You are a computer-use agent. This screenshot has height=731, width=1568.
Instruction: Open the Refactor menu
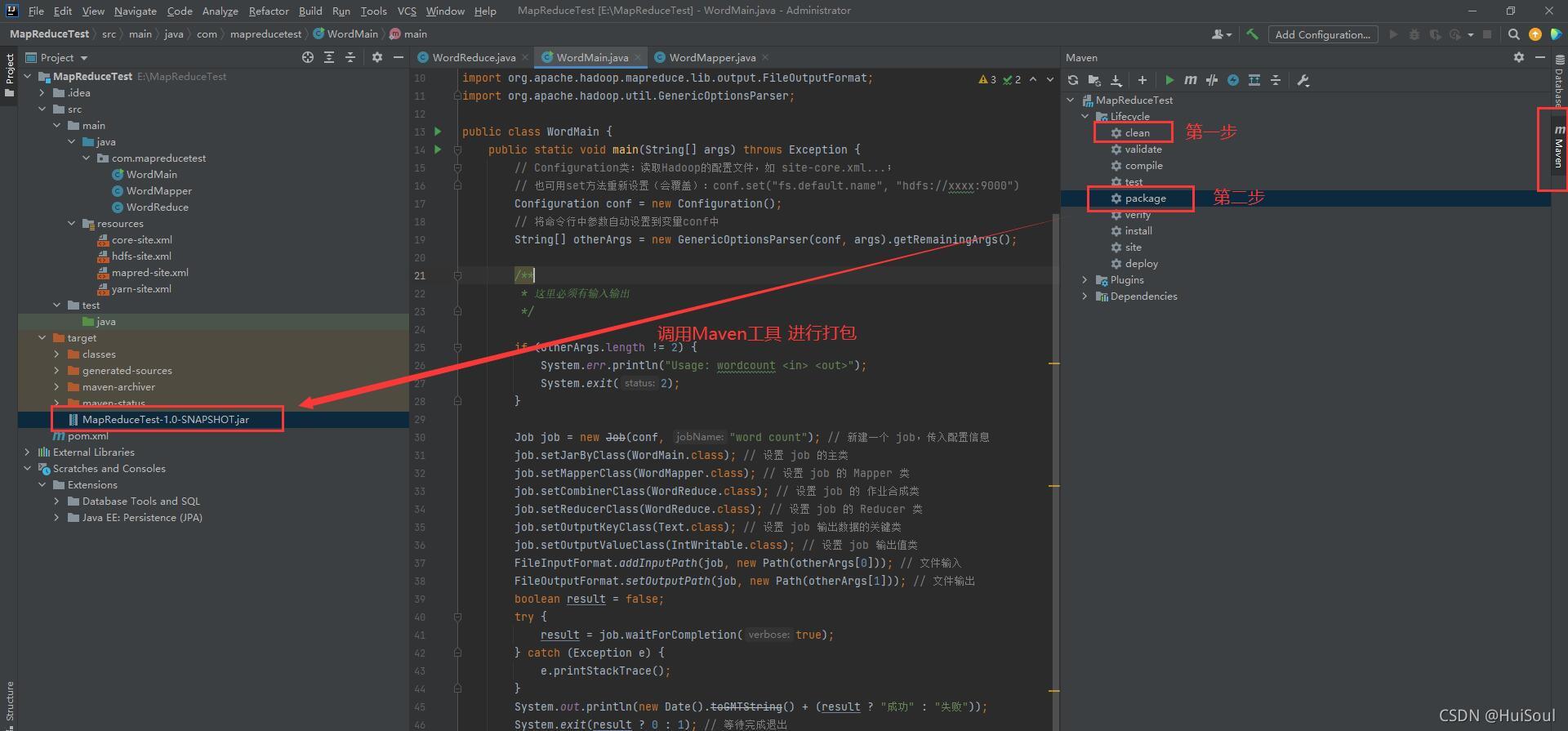pos(269,11)
